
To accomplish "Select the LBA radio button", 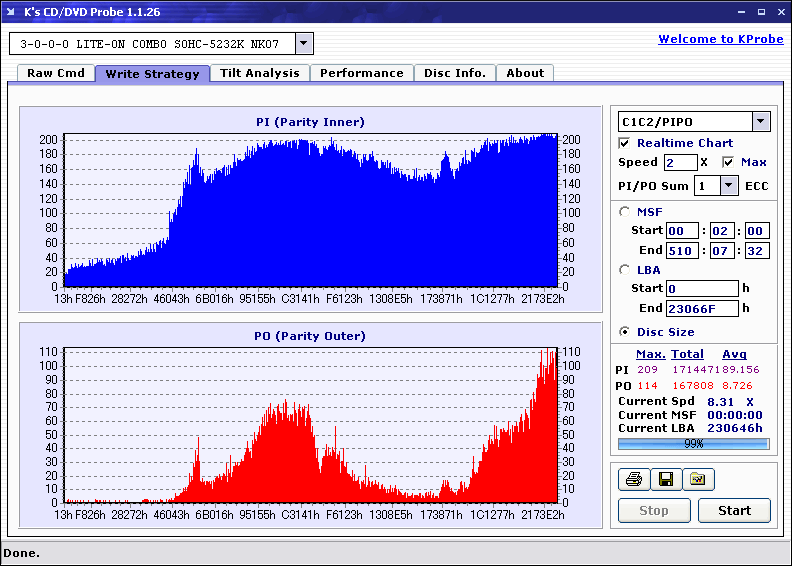I will coord(624,270).
